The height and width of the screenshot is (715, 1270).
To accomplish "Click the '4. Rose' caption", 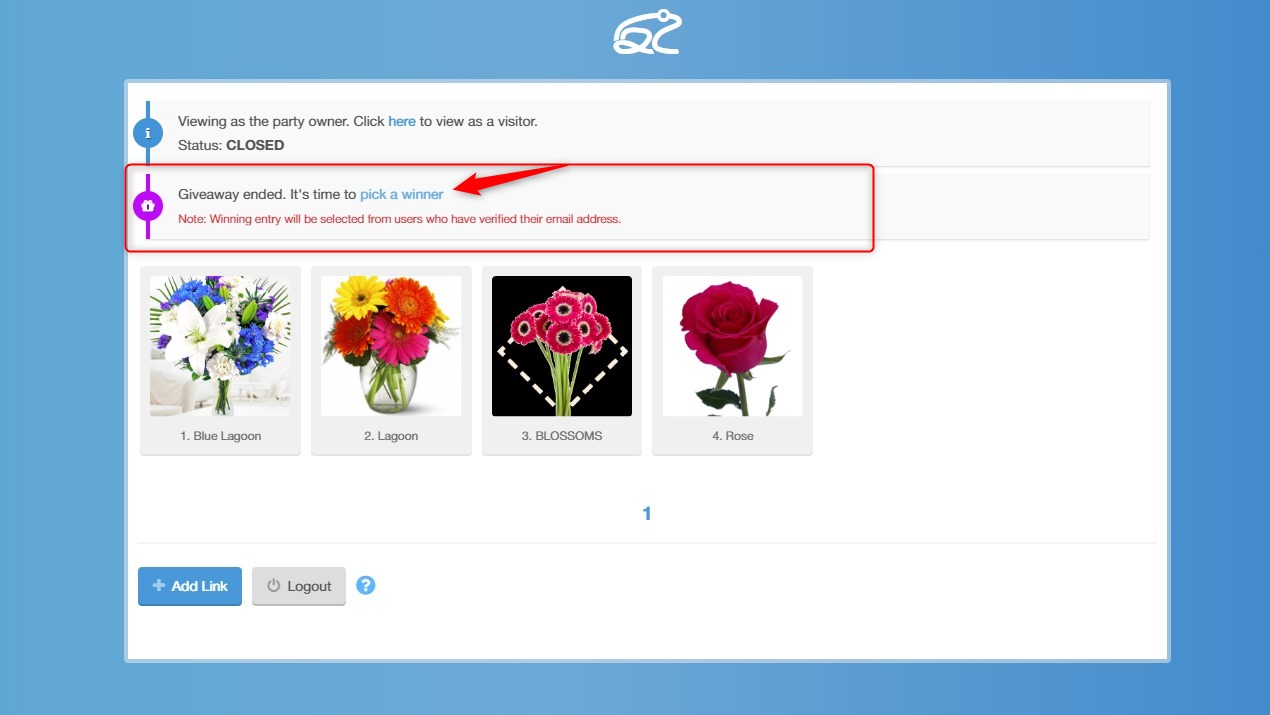I will 732,436.
